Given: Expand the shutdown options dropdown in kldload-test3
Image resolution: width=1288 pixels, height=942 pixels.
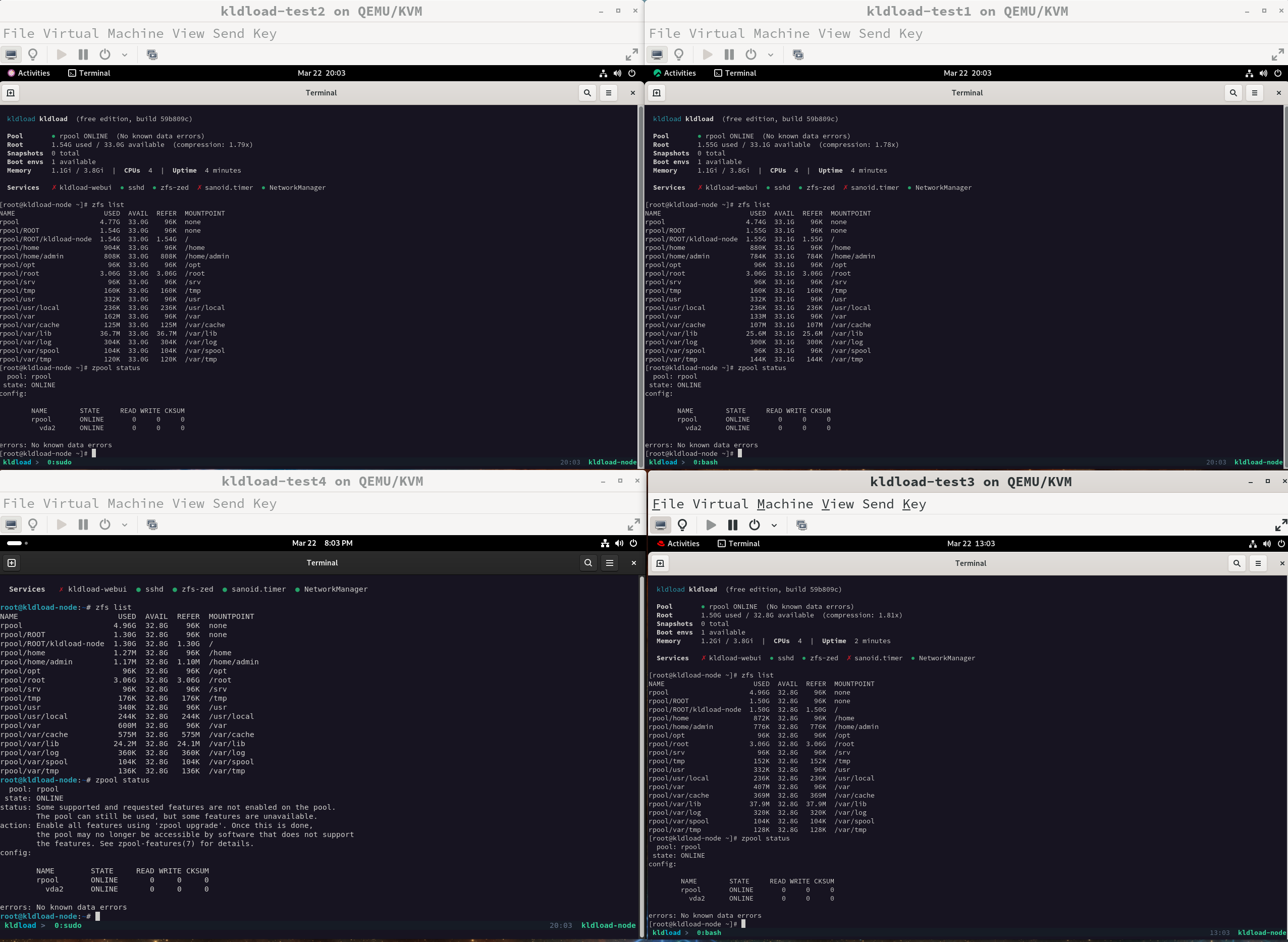Looking at the screenshot, I should tap(774, 526).
